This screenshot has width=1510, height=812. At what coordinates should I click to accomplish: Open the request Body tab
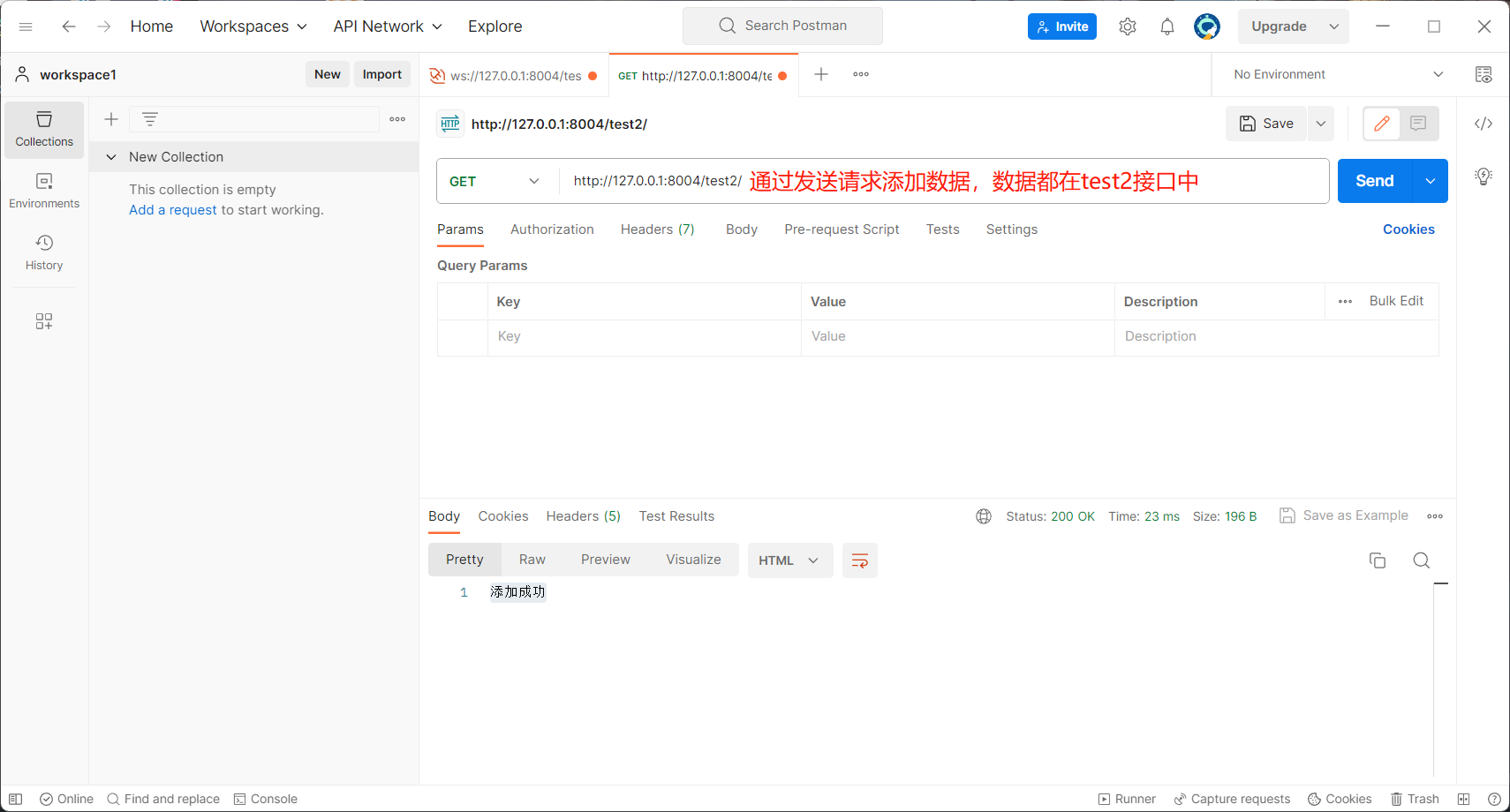click(x=742, y=229)
